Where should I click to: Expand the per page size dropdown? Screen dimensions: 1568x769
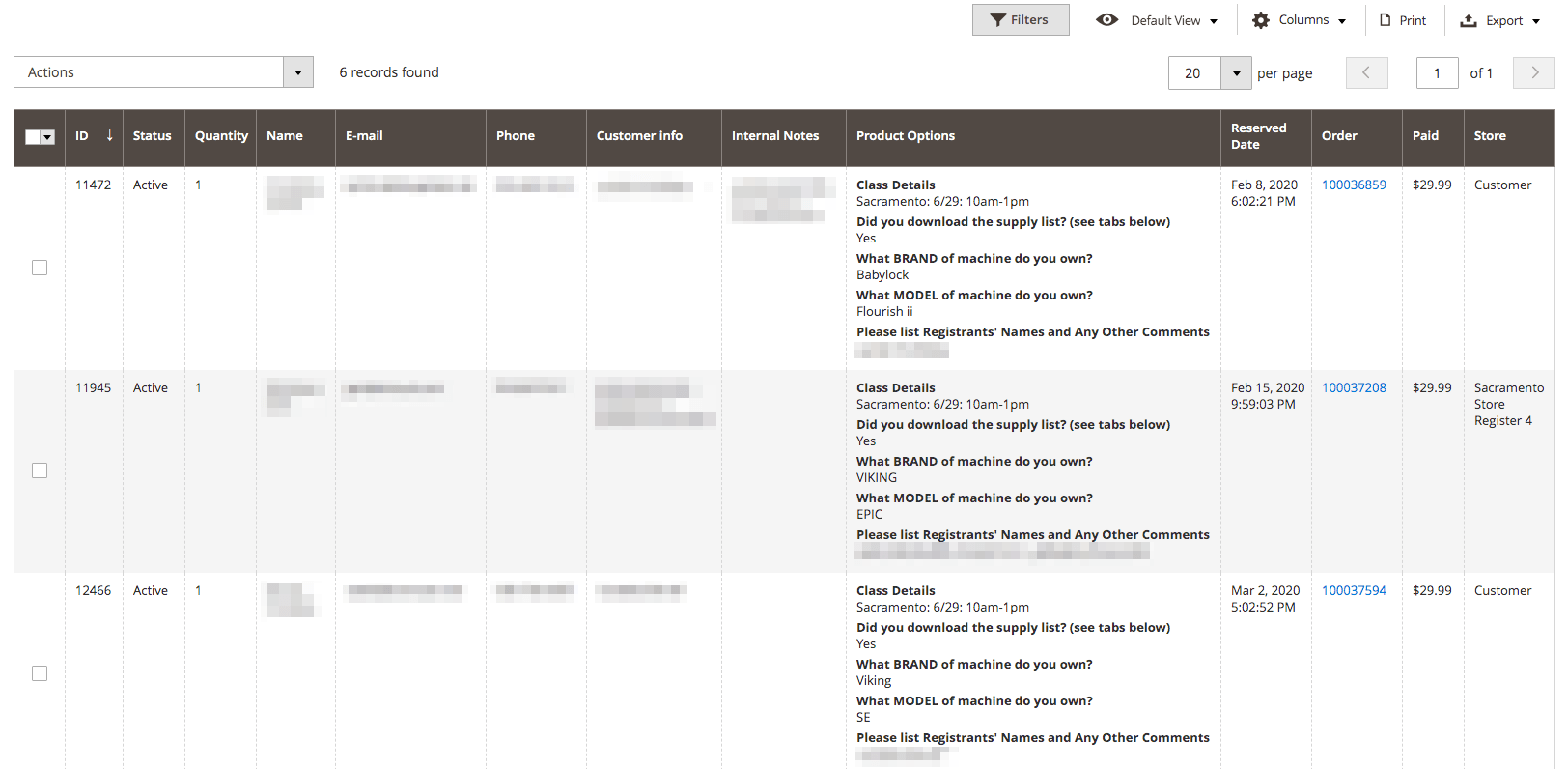1236,73
